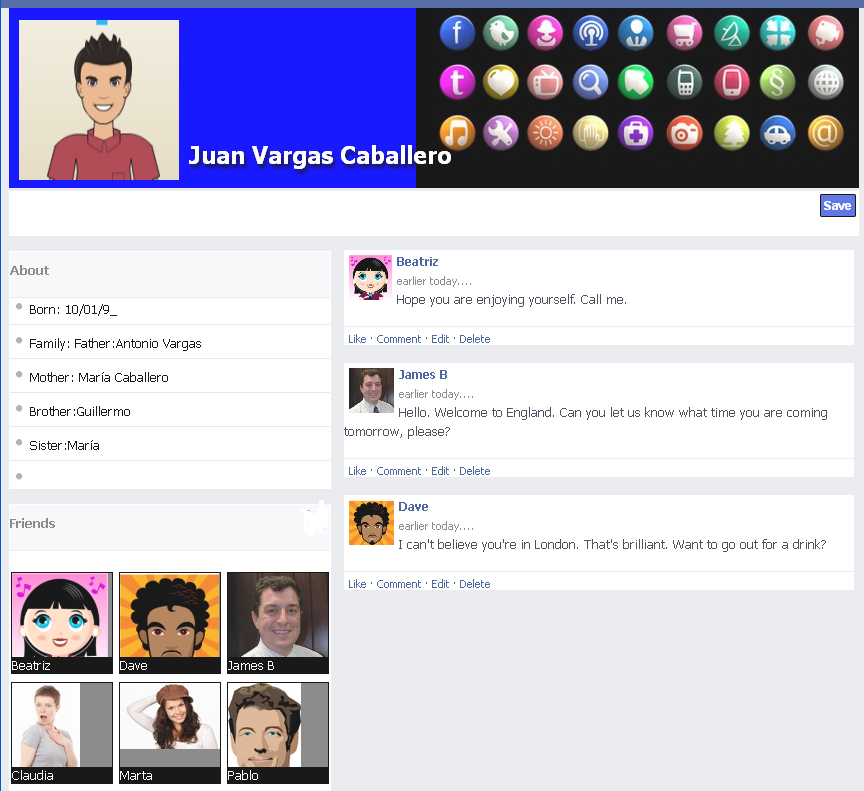
Task: Click the Facebook icon
Action: pos(457,32)
